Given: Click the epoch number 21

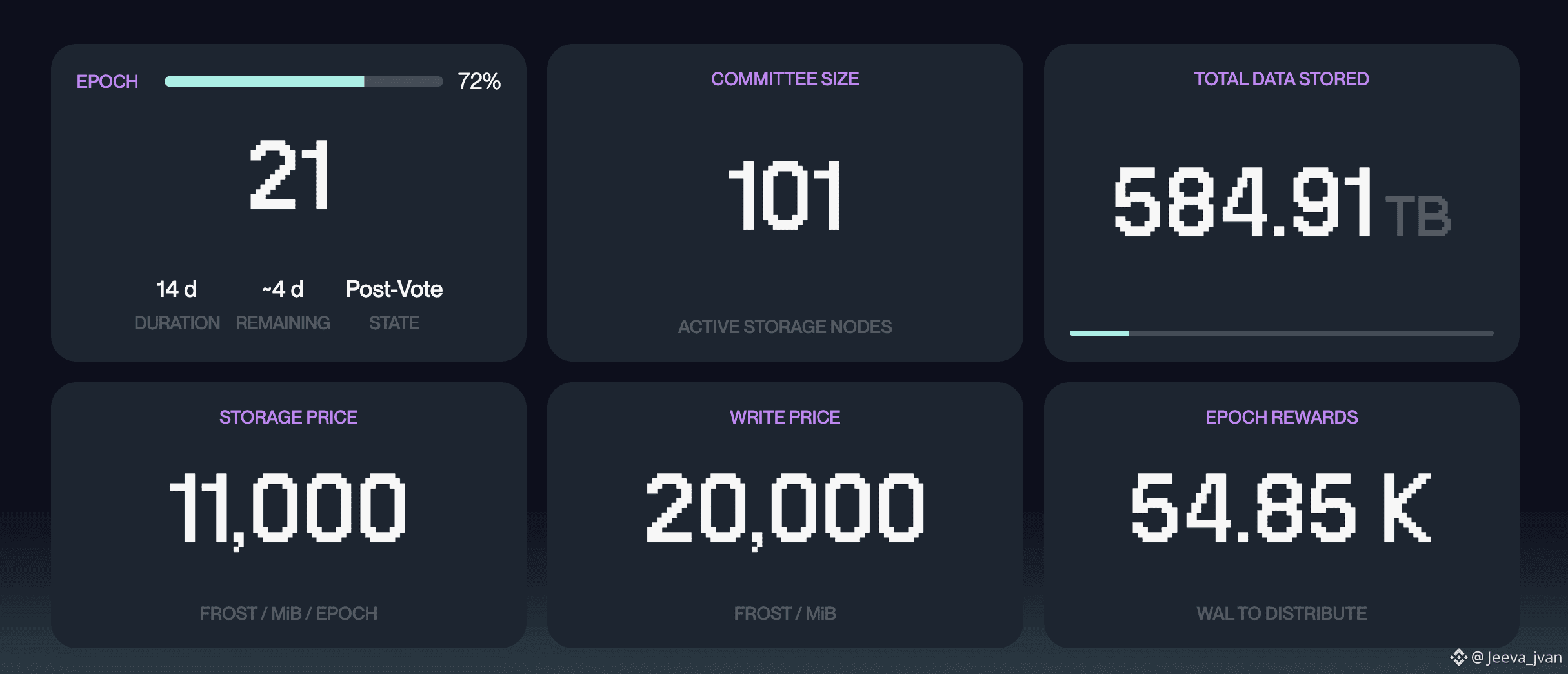Looking at the screenshot, I should click(x=289, y=176).
